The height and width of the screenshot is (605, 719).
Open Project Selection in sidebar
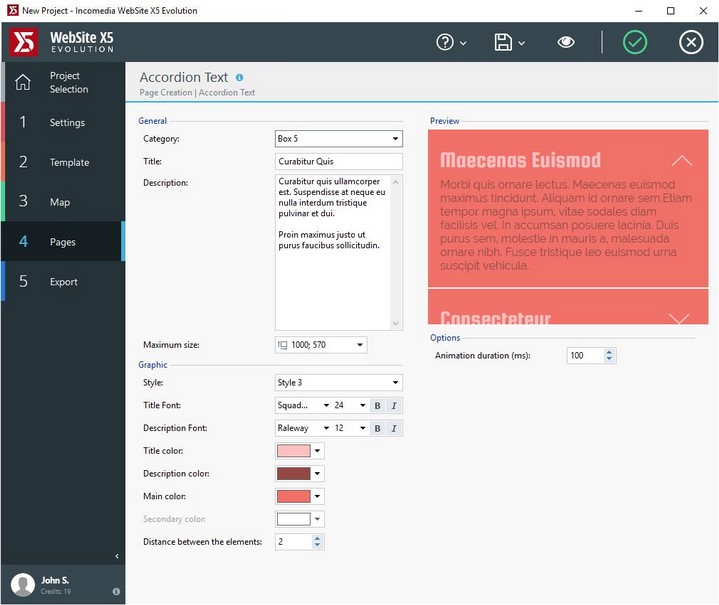coord(63,82)
